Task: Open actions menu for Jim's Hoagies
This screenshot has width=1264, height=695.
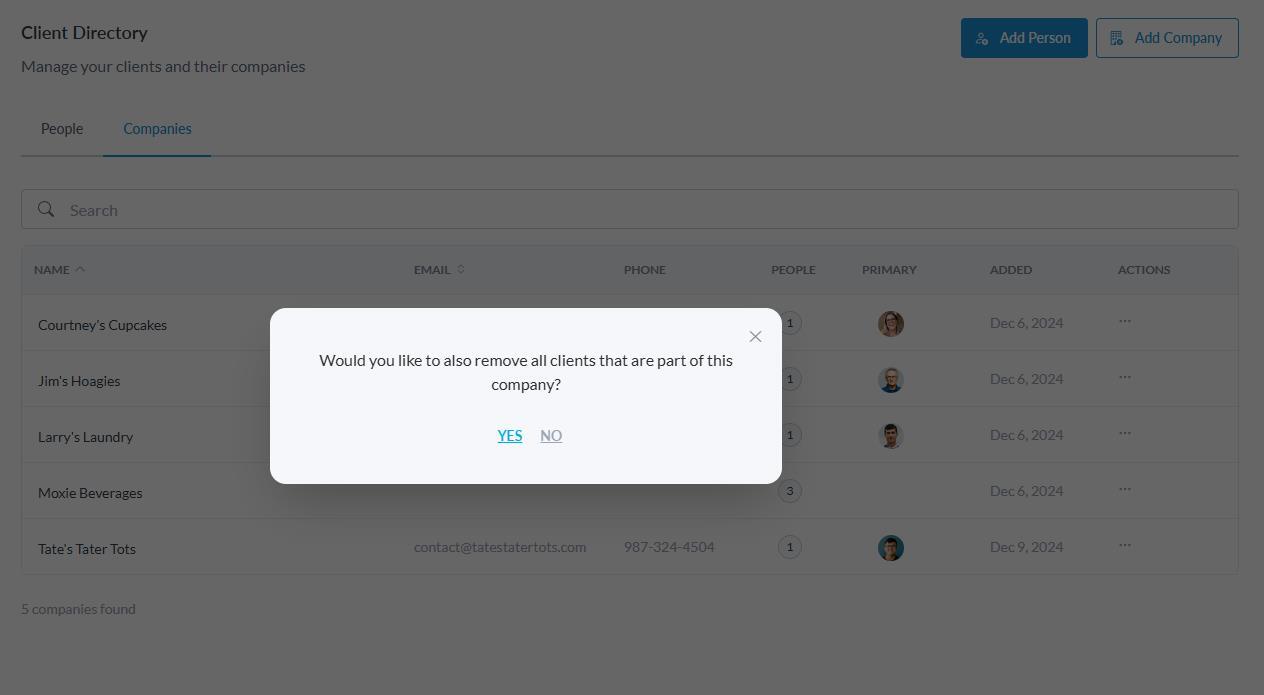Action: pyautogui.click(x=1125, y=378)
